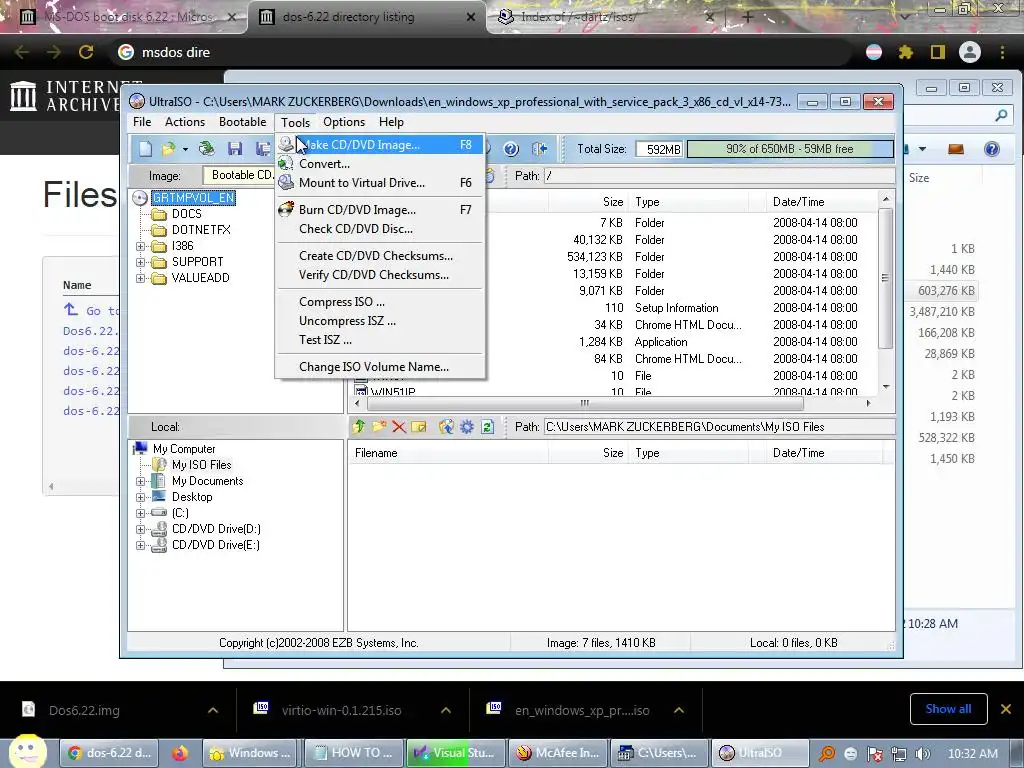This screenshot has width=1024, height=768.
Task: Open the Bootable menu
Action: (242, 122)
